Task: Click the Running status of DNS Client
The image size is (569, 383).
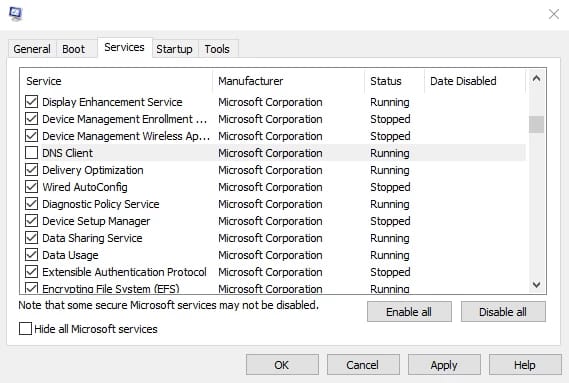Action: pyautogui.click(x=390, y=153)
